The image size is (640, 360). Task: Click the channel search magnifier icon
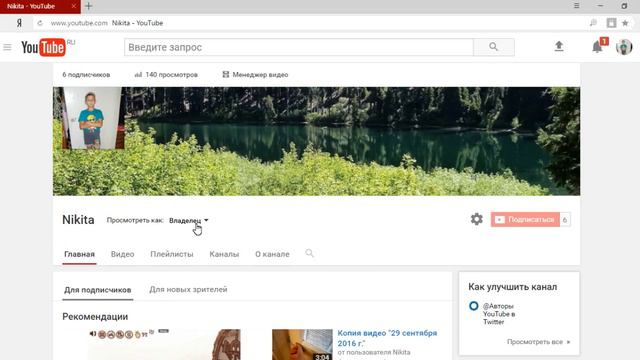point(309,253)
